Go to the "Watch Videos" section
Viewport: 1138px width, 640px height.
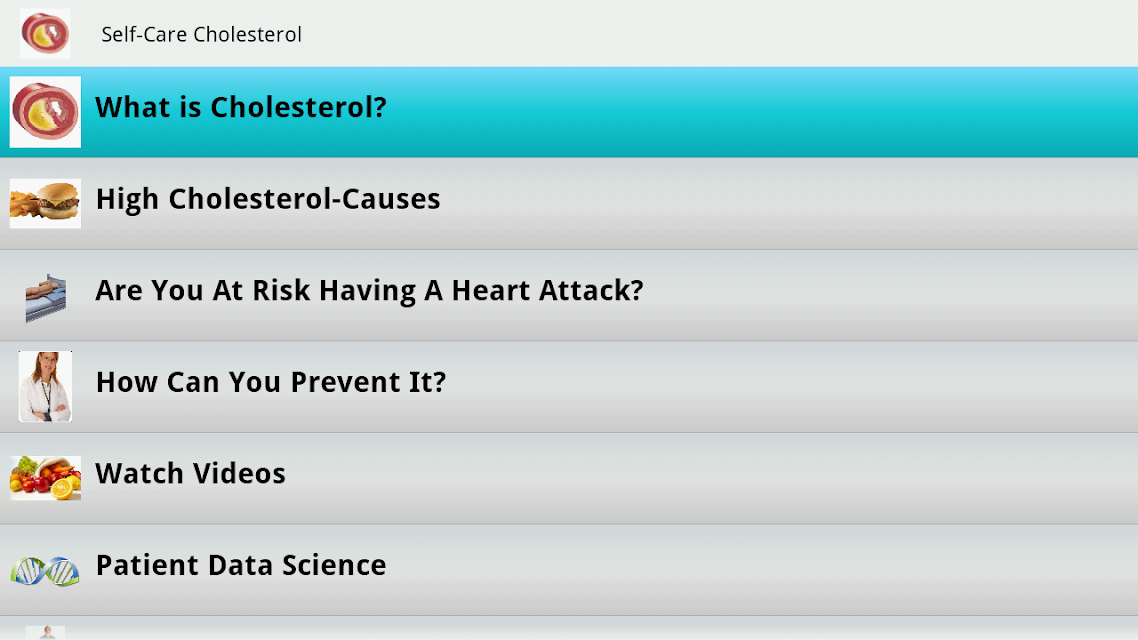click(x=569, y=478)
